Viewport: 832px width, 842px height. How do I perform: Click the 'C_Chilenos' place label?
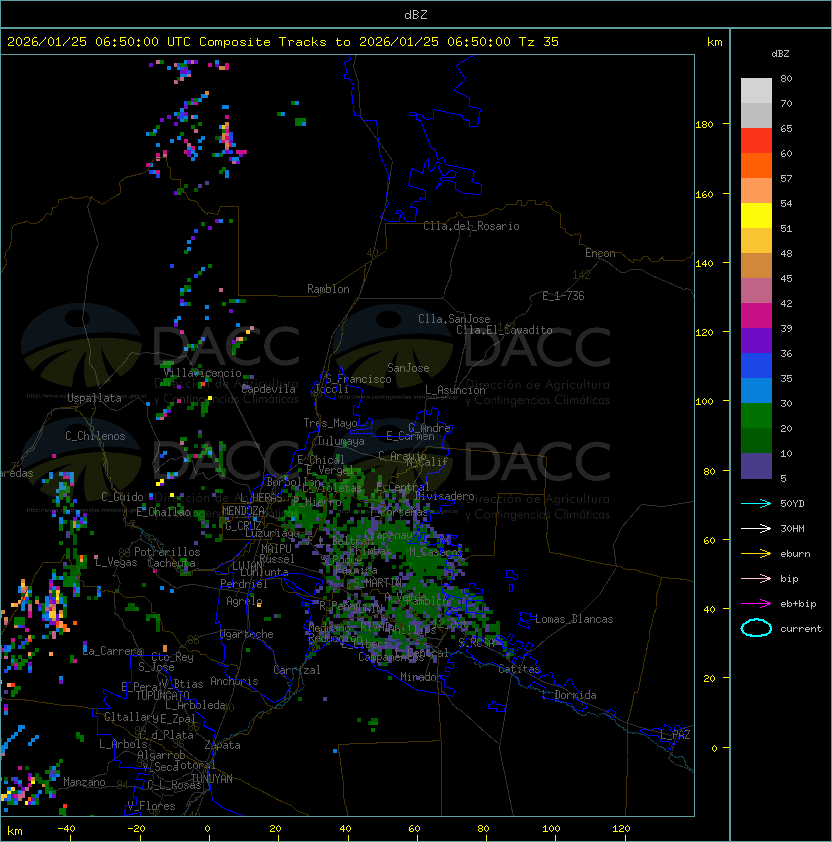click(x=95, y=436)
